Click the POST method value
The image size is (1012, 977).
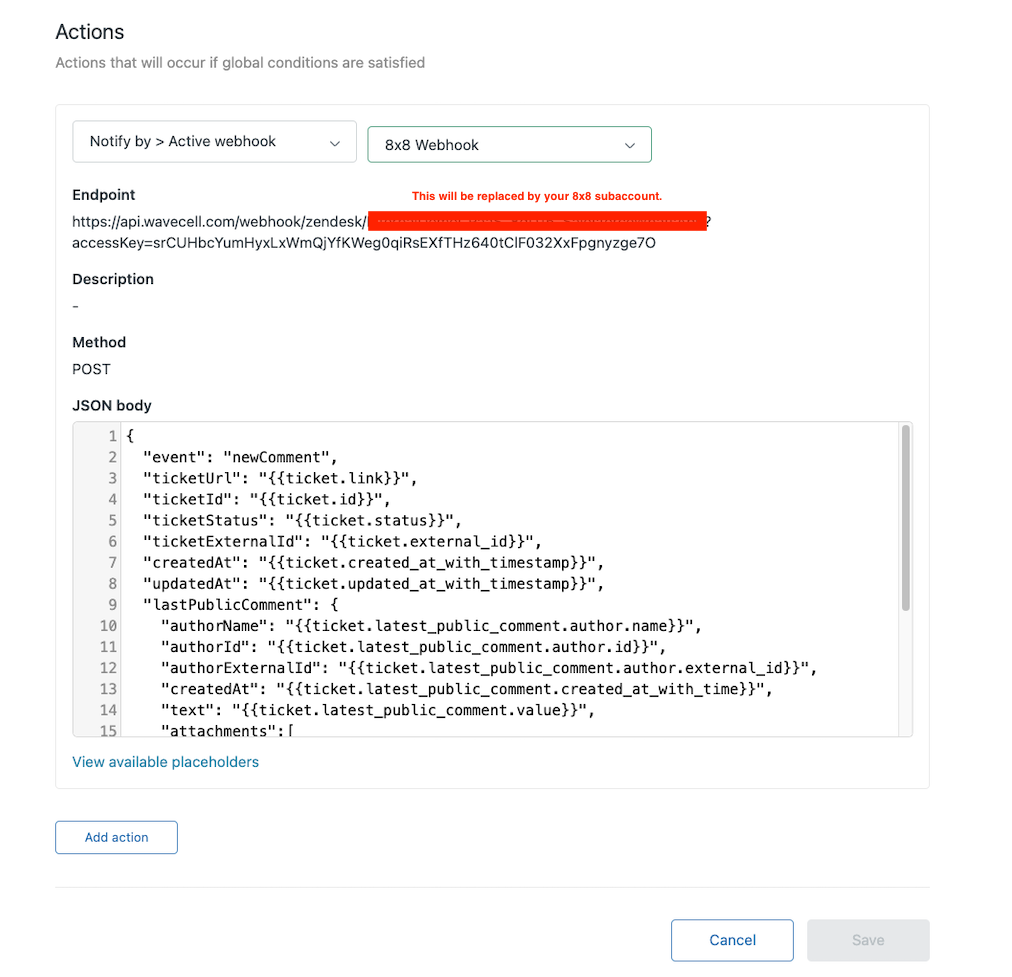click(x=91, y=369)
